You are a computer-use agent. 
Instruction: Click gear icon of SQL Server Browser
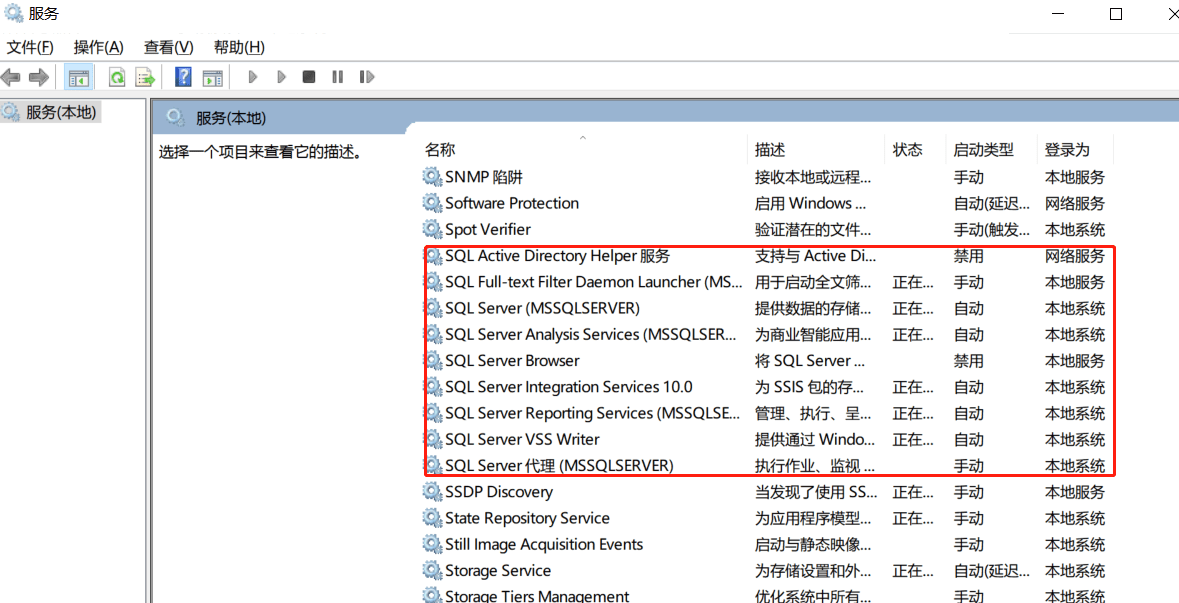[433, 361]
